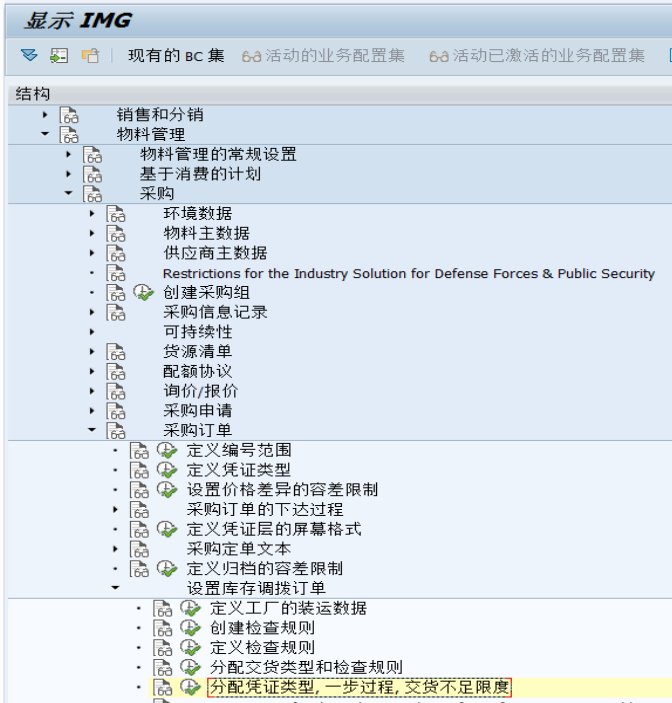Open 现有的 BC 集 button
Image resolution: width=672 pixels, height=703 pixels.
(x=176, y=56)
